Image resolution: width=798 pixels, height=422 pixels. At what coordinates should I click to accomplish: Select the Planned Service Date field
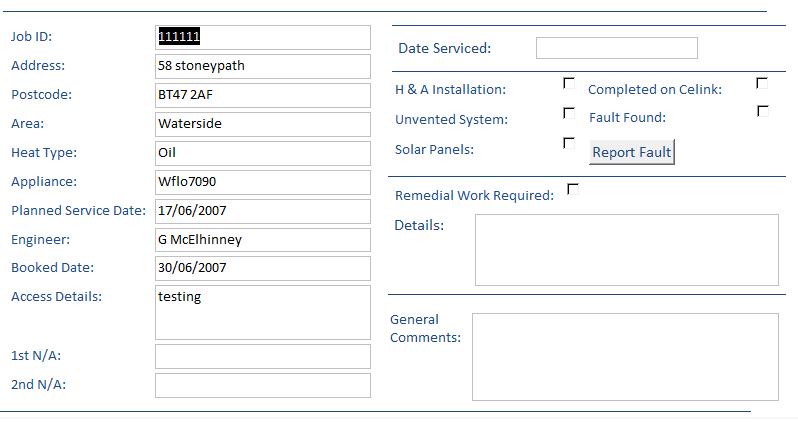[x=262, y=211]
